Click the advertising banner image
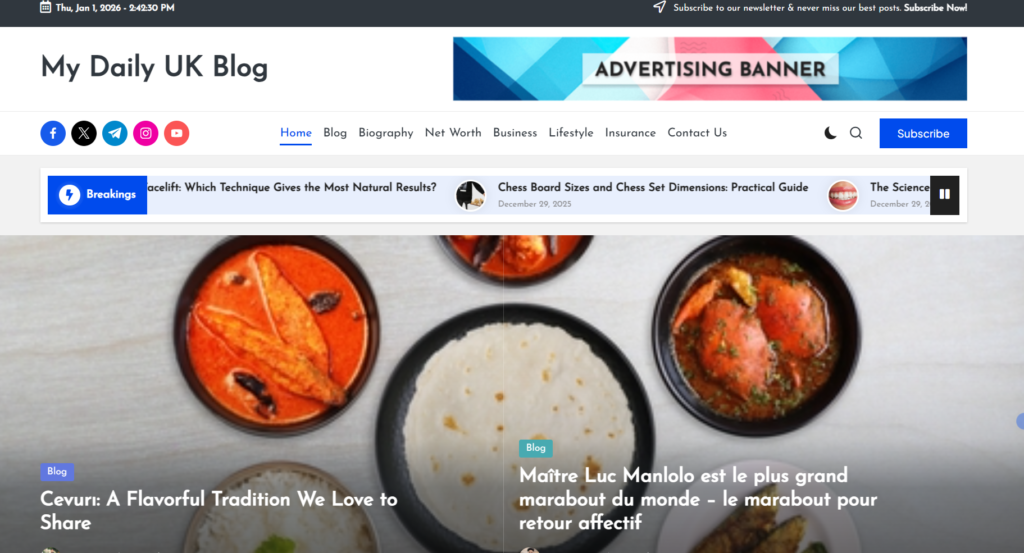Viewport: 1024px width, 553px height. [710, 69]
